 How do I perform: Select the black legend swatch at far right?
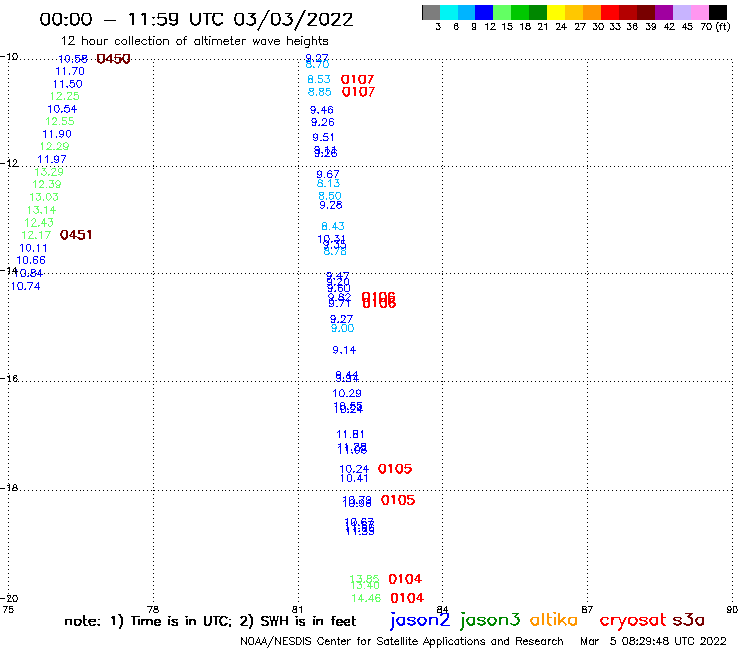(717, 12)
